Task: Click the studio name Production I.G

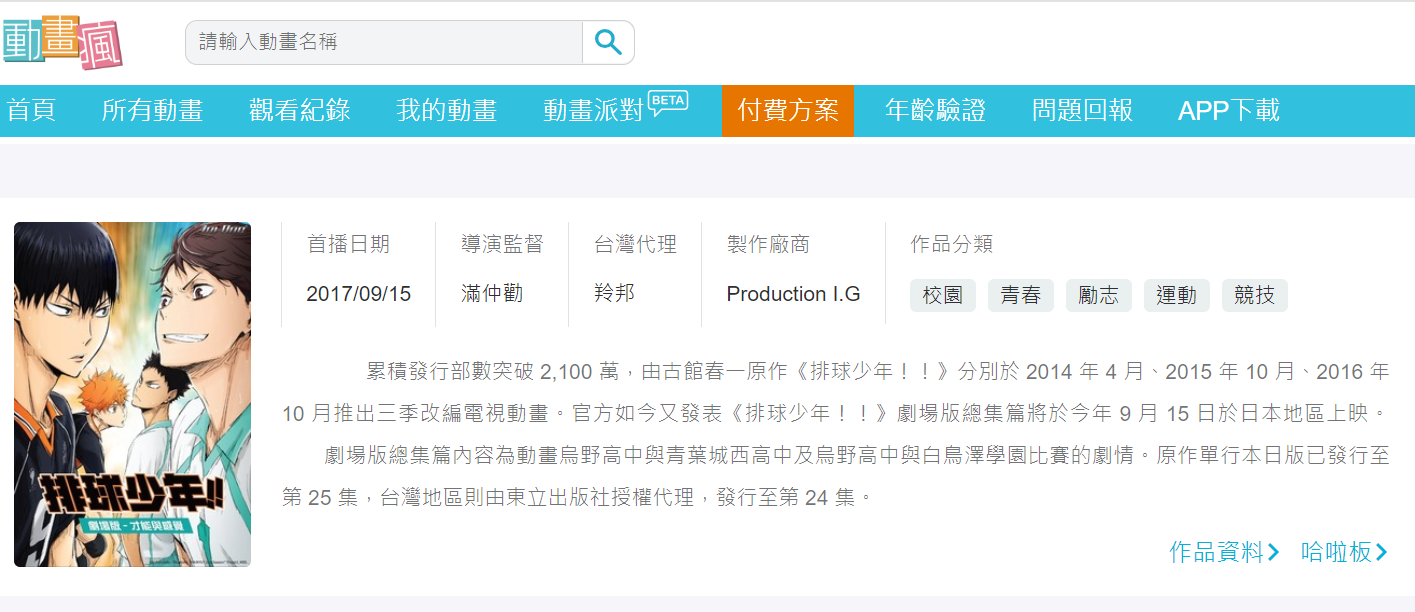Action: click(x=794, y=294)
